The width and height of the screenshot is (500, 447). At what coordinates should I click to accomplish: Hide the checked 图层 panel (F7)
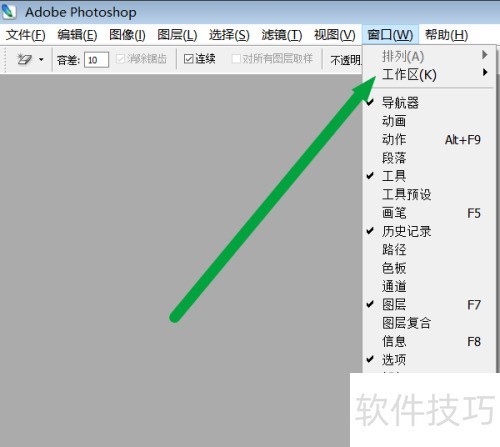coord(428,304)
